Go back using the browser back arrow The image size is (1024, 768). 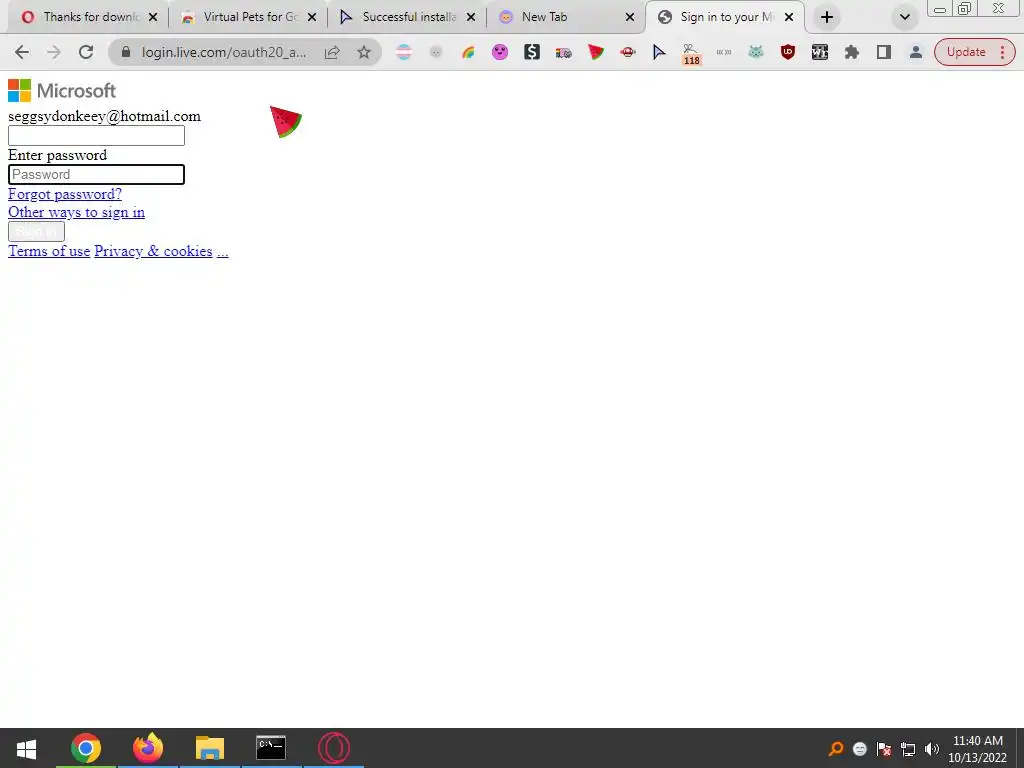[22, 52]
